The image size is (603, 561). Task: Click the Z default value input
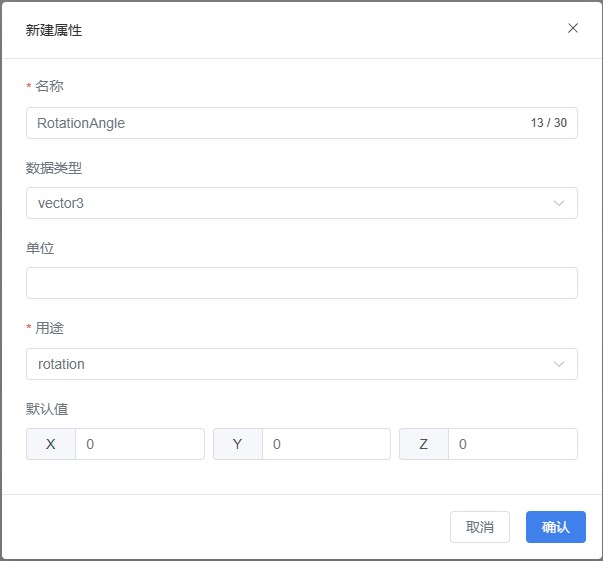(x=512, y=444)
